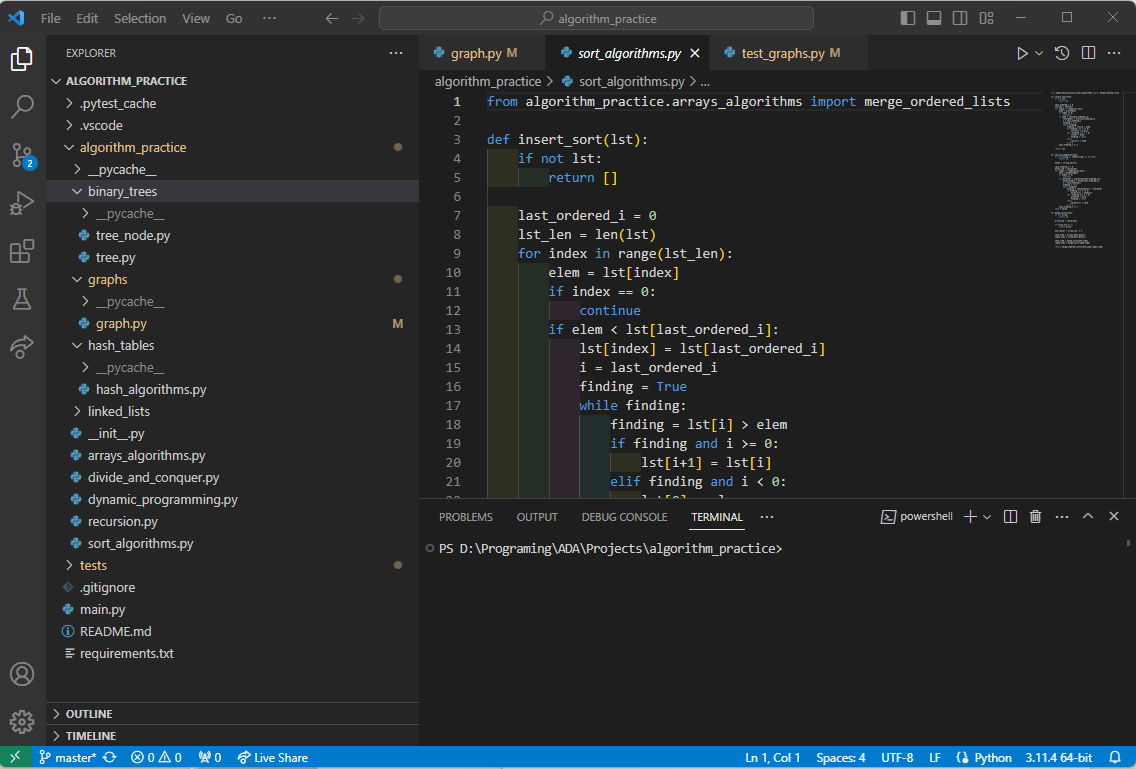This screenshot has width=1136, height=769.
Task: Open Source Control view with badge
Action: (x=22, y=155)
